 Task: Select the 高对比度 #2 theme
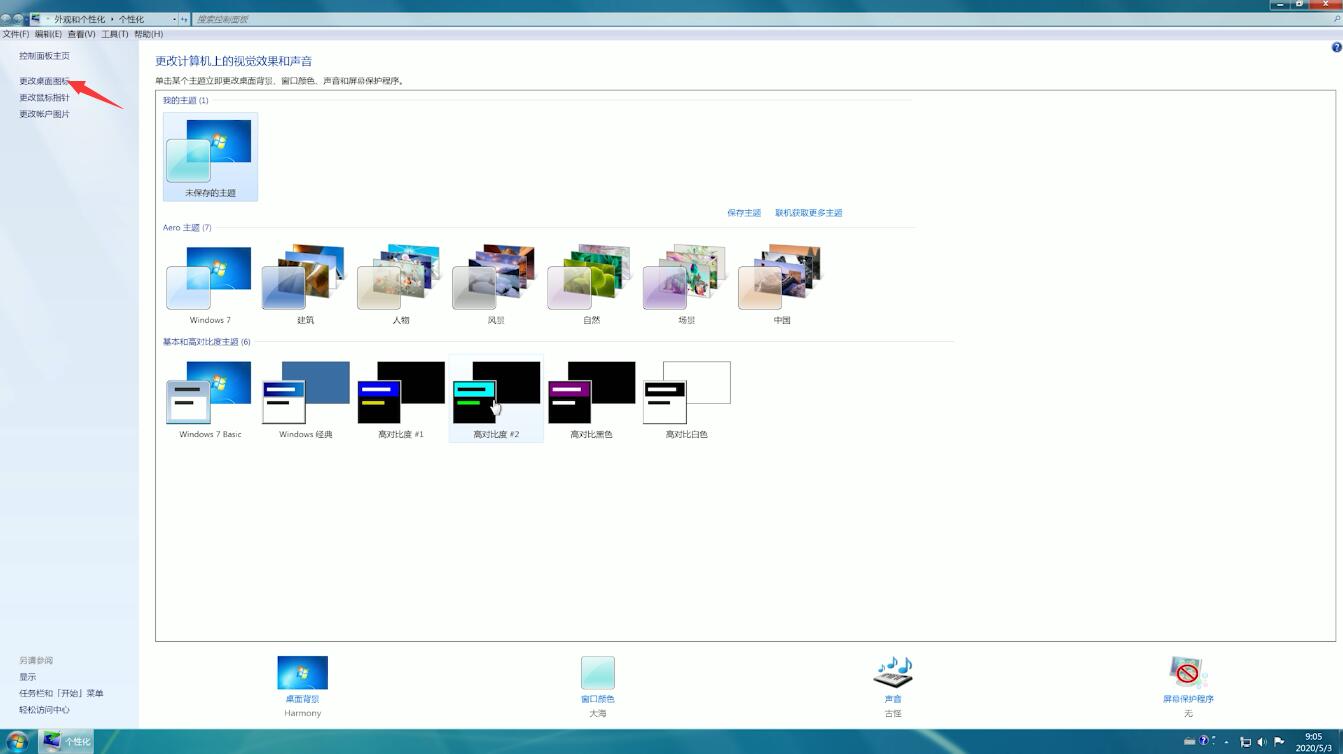point(496,399)
